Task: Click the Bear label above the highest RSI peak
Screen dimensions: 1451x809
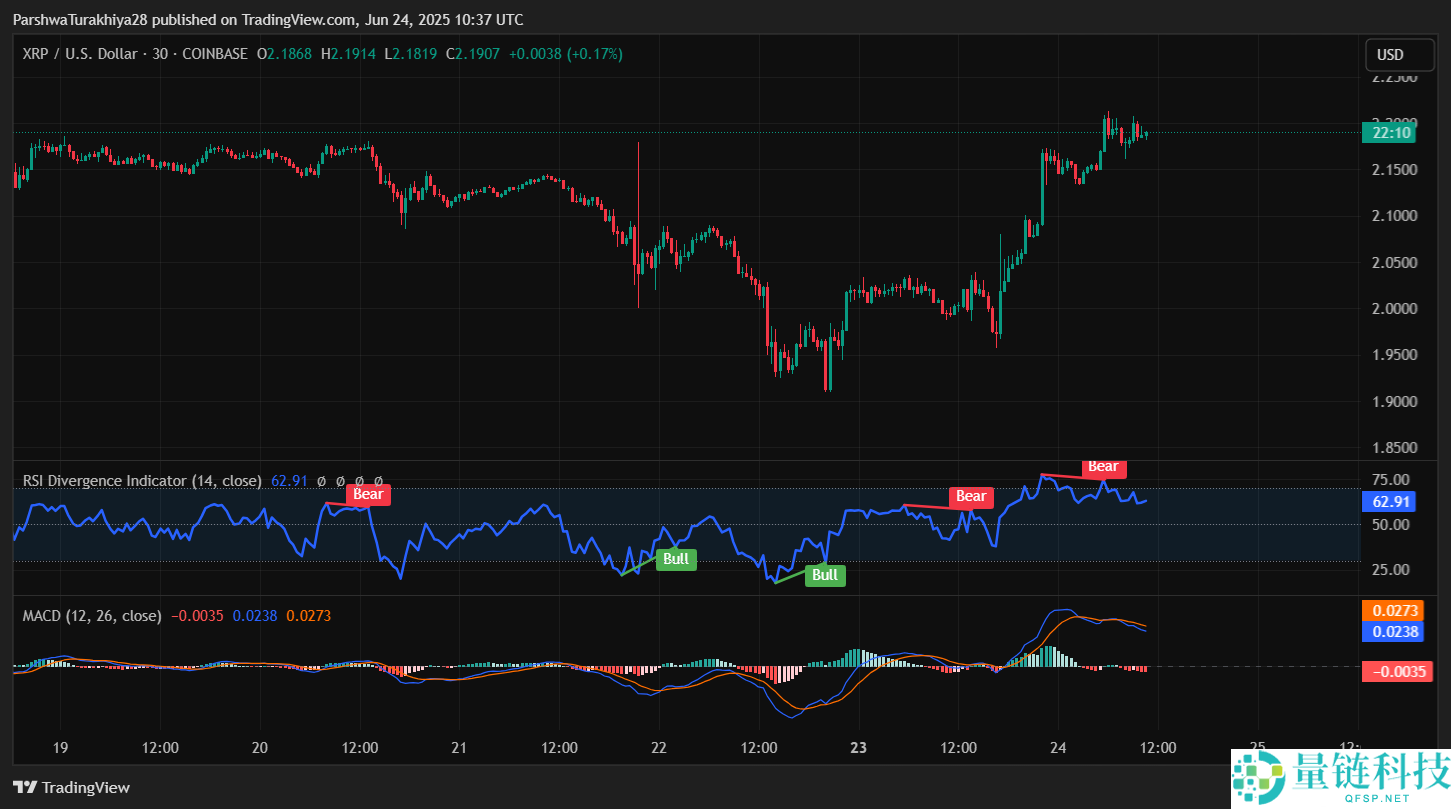Action: point(1103,467)
